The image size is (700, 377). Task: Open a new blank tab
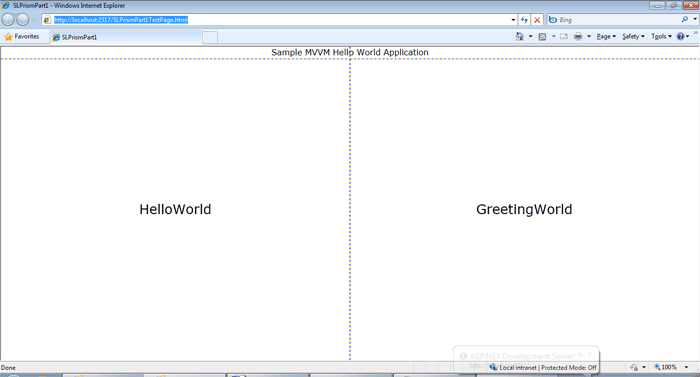click(x=210, y=38)
